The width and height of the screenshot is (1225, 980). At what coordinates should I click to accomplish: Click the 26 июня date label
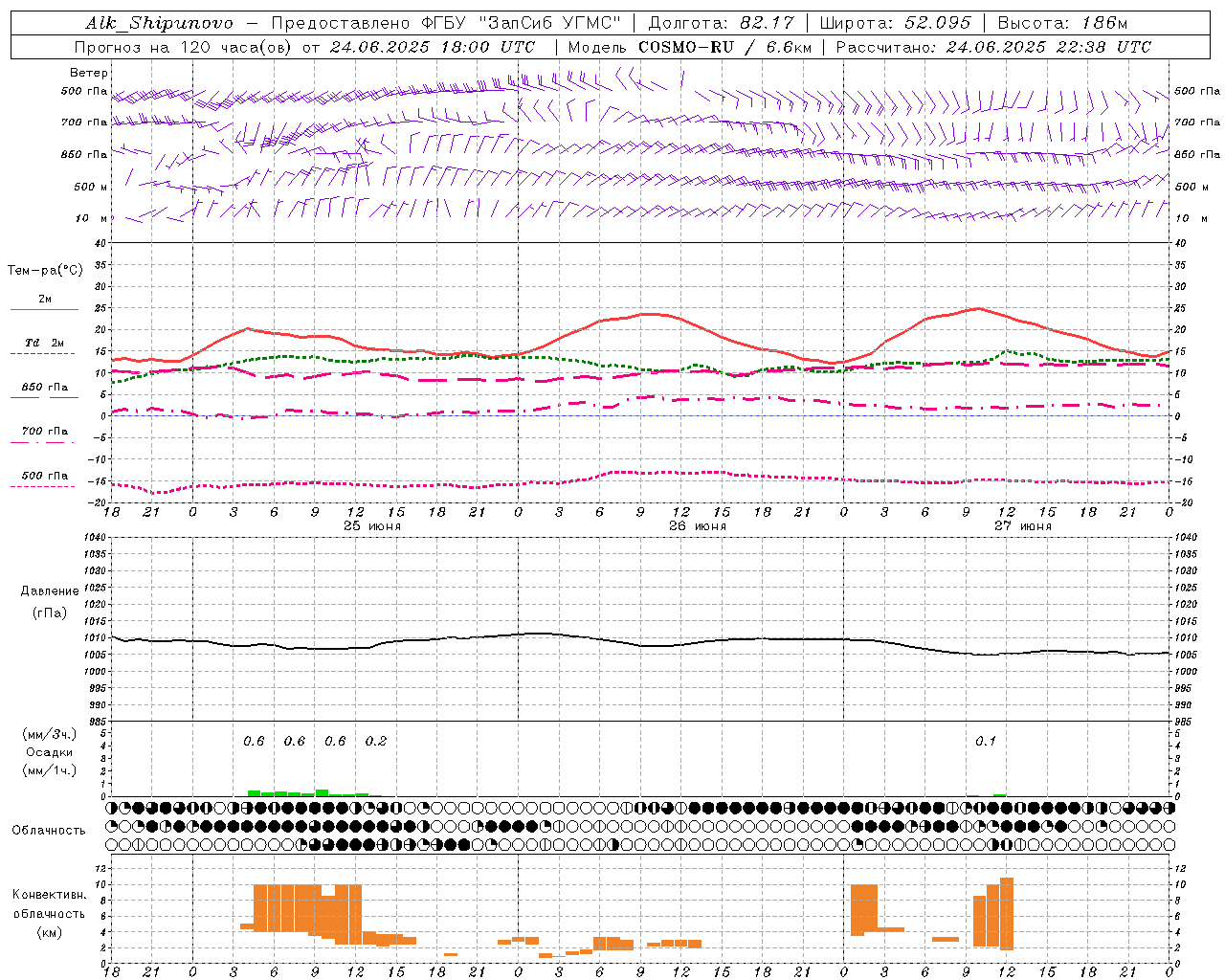tap(698, 526)
